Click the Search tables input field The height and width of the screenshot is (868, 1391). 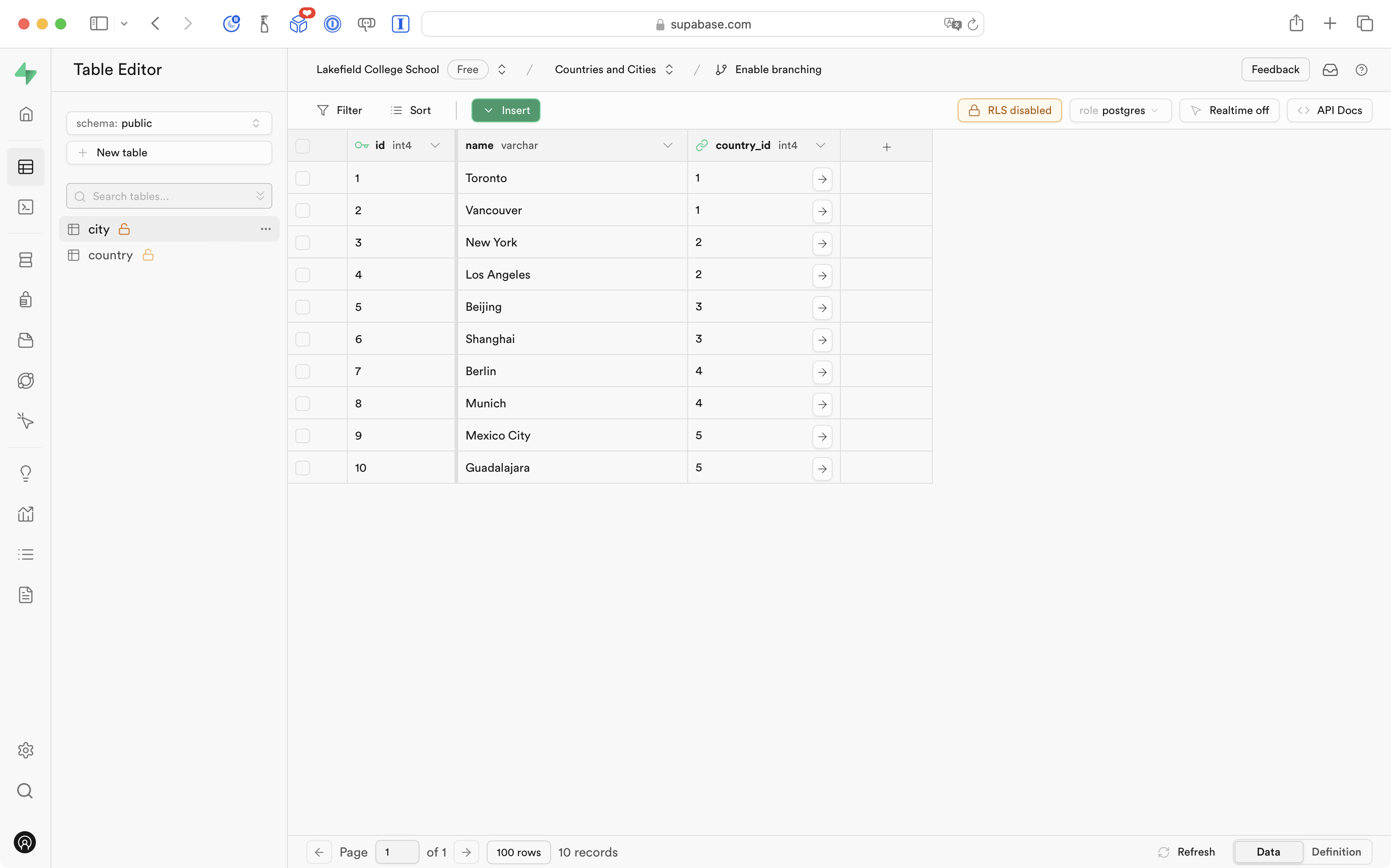(x=169, y=196)
